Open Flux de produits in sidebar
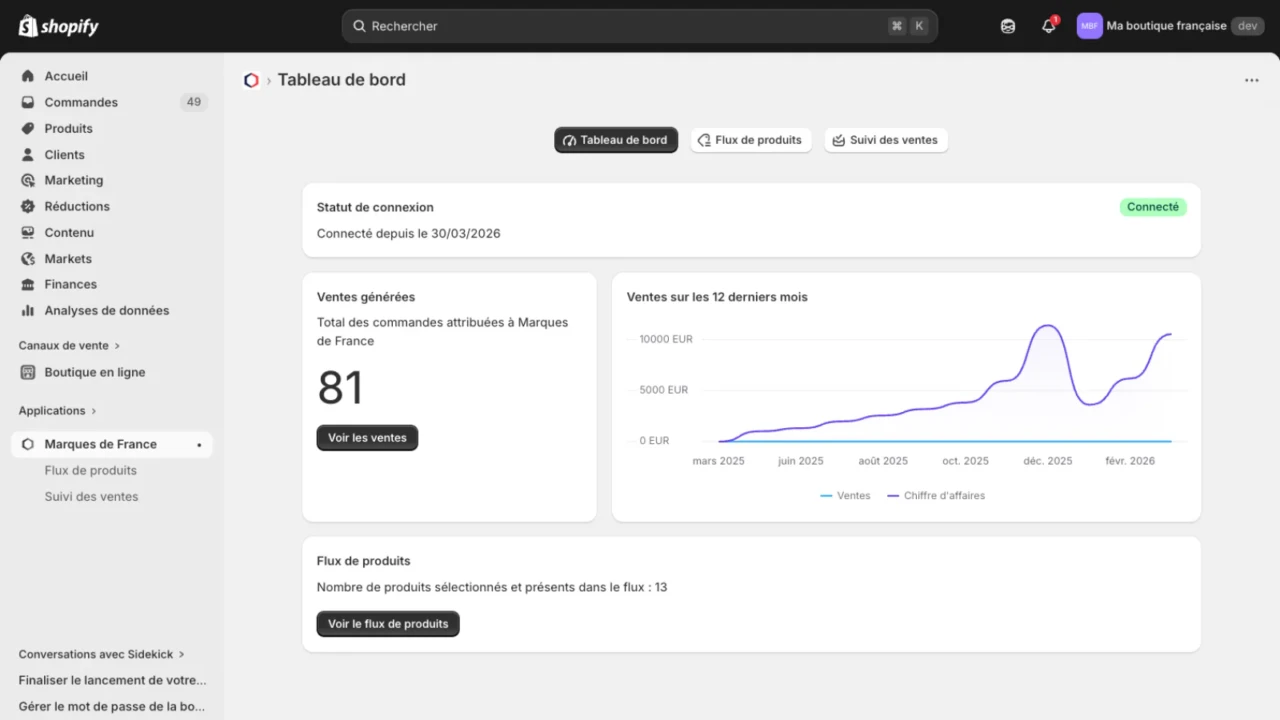The width and height of the screenshot is (1280, 720). click(91, 470)
